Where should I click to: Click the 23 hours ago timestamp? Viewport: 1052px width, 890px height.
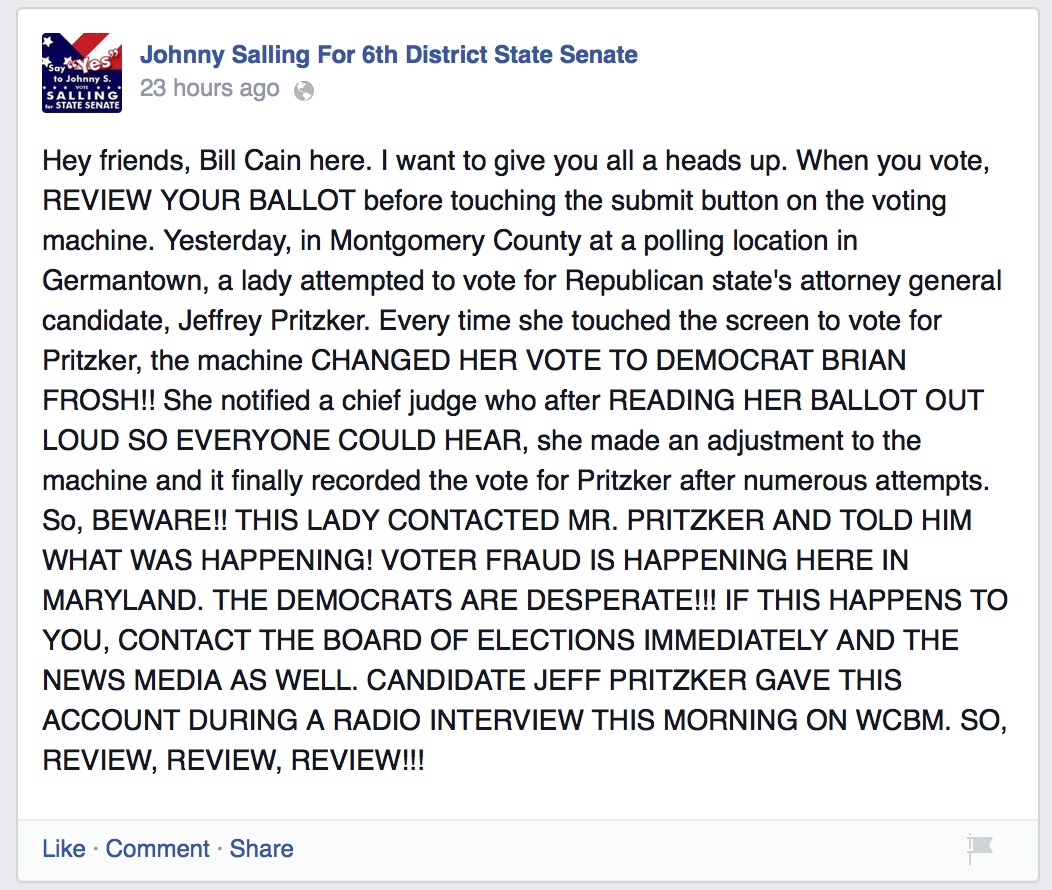pyautogui.click(x=209, y=88)
